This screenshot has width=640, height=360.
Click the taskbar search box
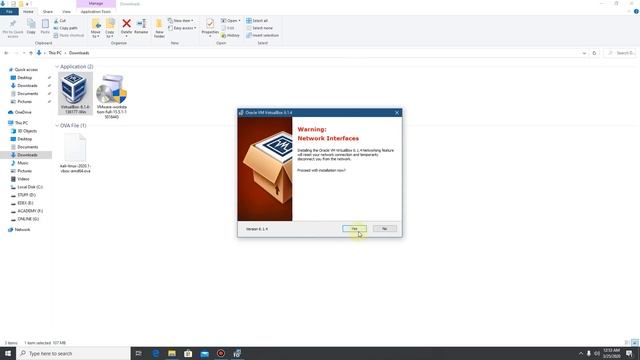click(x=73, y=353)
